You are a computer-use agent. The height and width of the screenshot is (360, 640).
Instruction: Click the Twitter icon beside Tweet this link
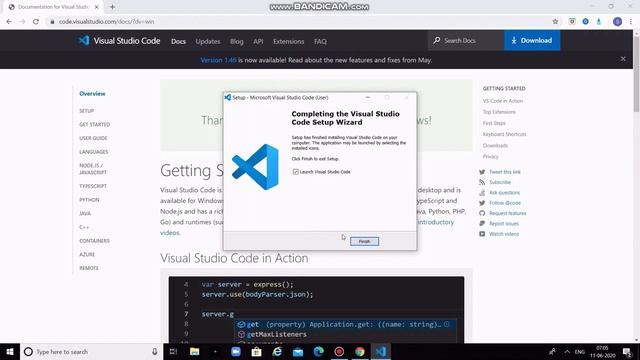[x=482, y=172]
